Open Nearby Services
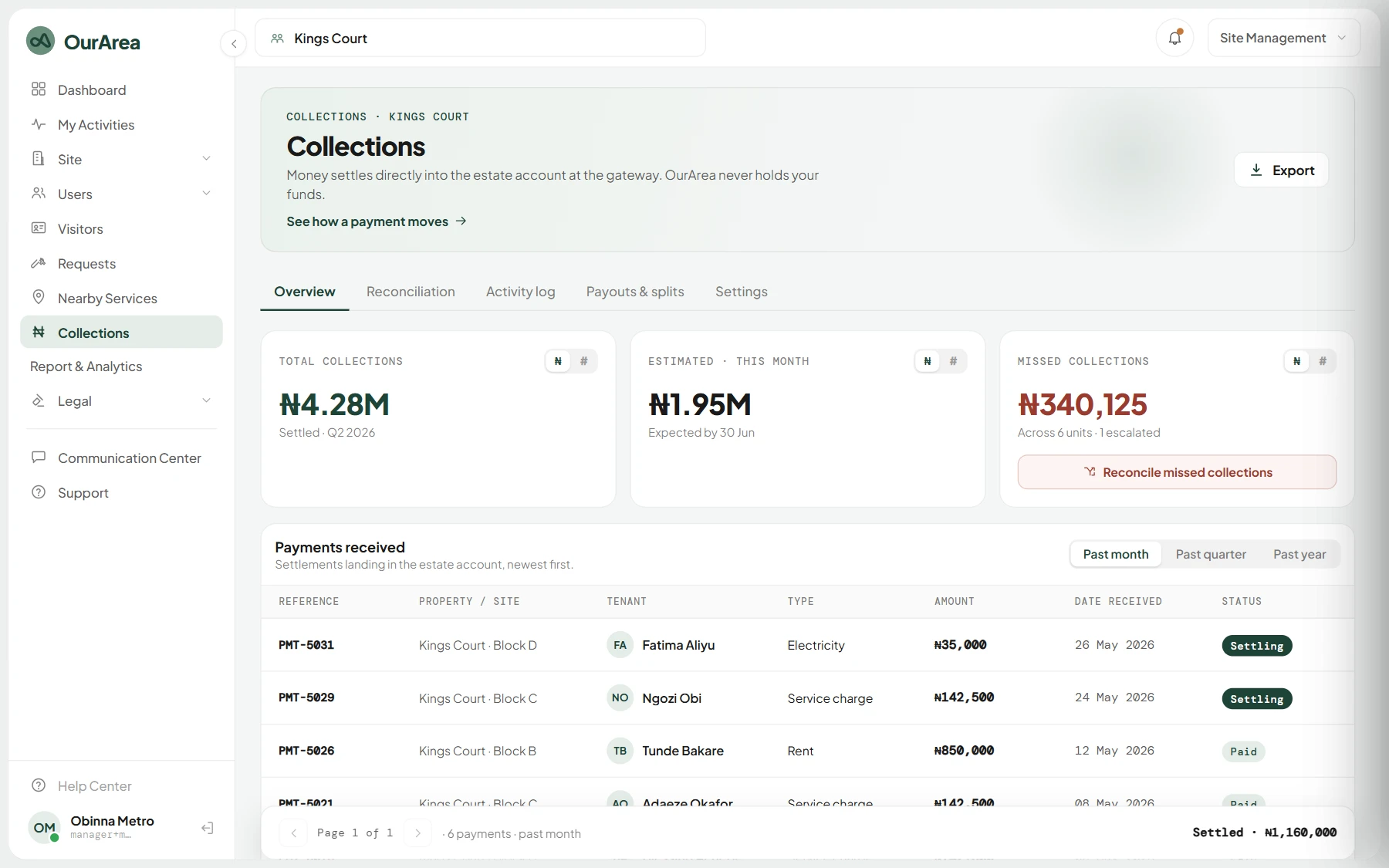This screenshot has height=868, width=1389. click(121, 298)
